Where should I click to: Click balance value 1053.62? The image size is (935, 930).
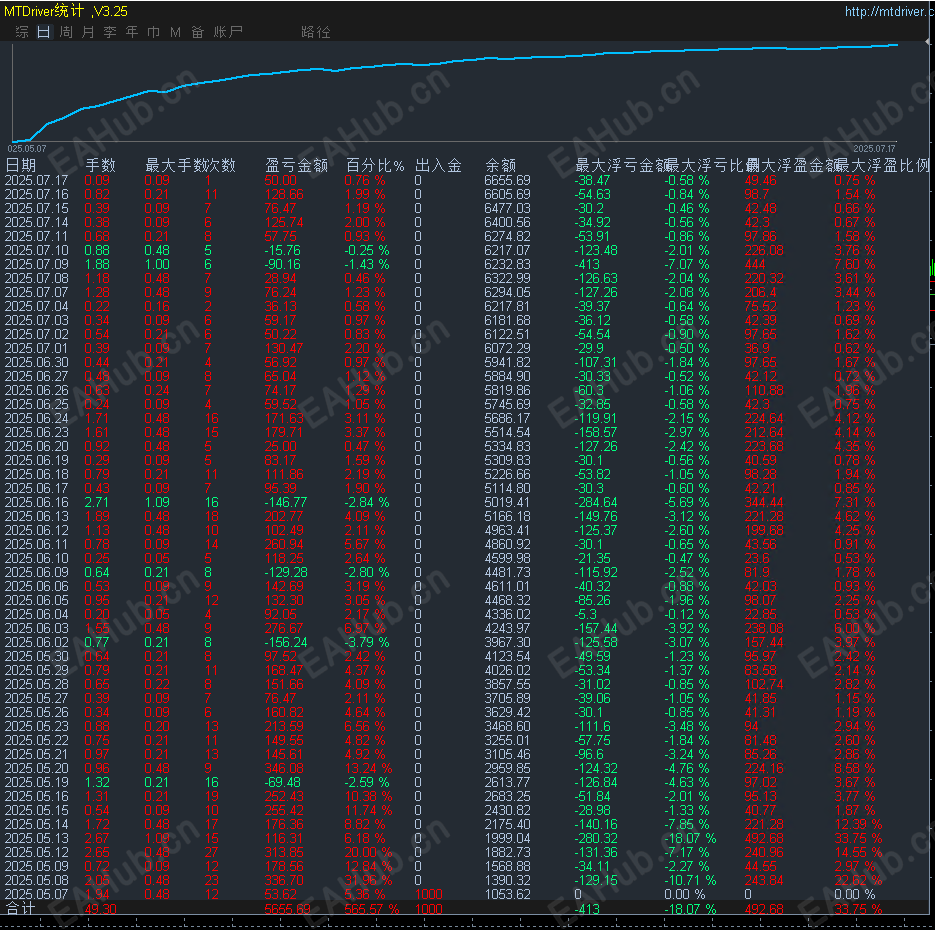507,894
